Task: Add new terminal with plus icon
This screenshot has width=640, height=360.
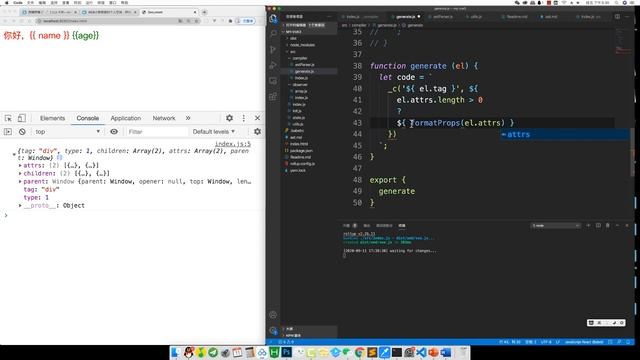Action: click(x=588, y=225)
